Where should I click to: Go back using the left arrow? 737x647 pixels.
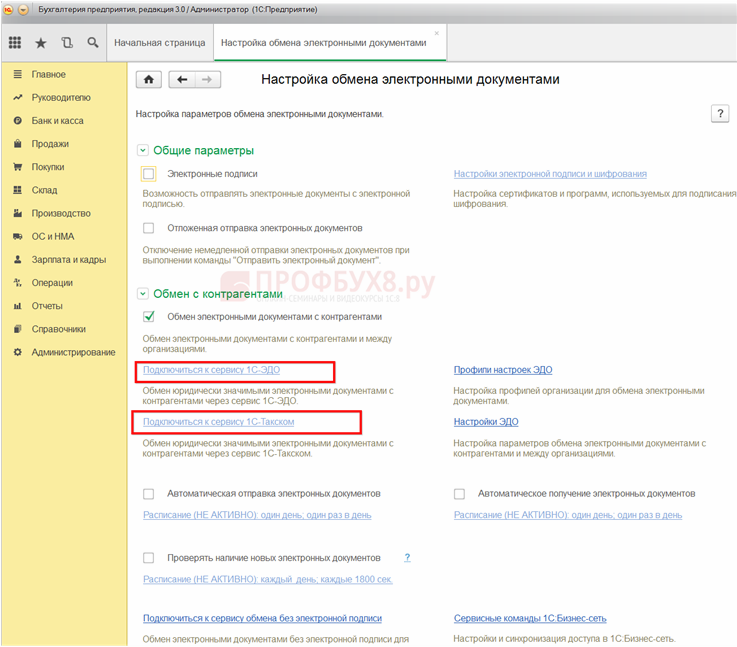pos(182,80)
